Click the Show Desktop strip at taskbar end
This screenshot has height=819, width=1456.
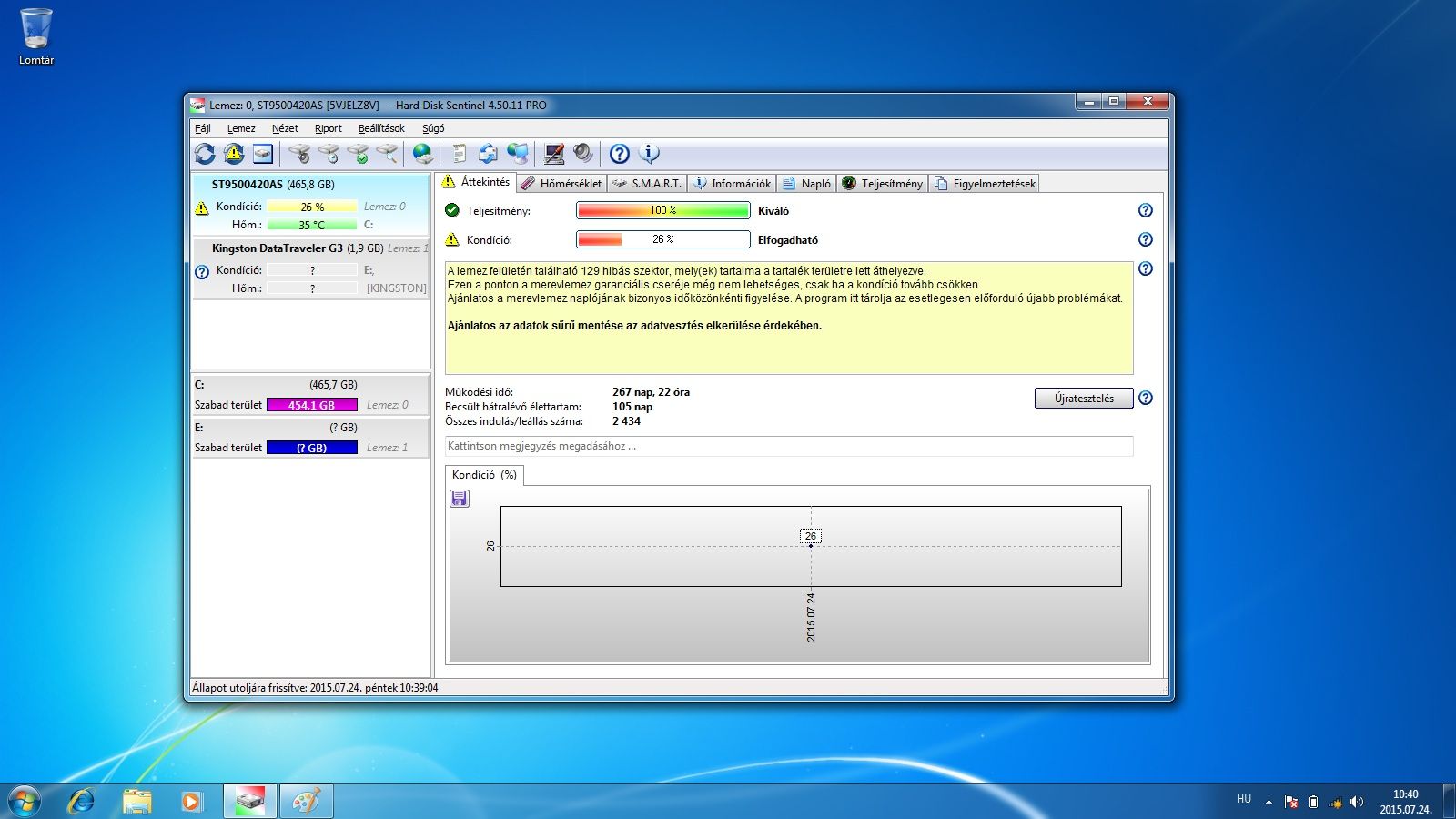click(1449, 801)
